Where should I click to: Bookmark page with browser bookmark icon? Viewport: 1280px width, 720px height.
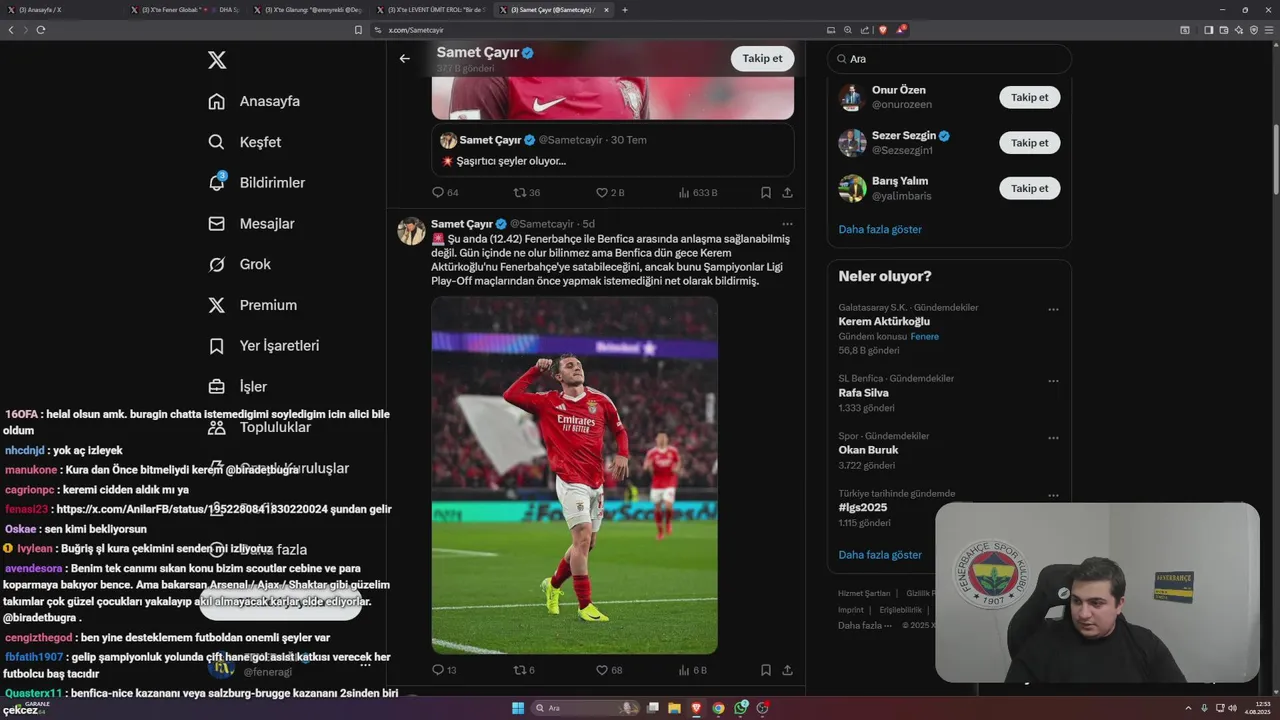coord(358,30)
